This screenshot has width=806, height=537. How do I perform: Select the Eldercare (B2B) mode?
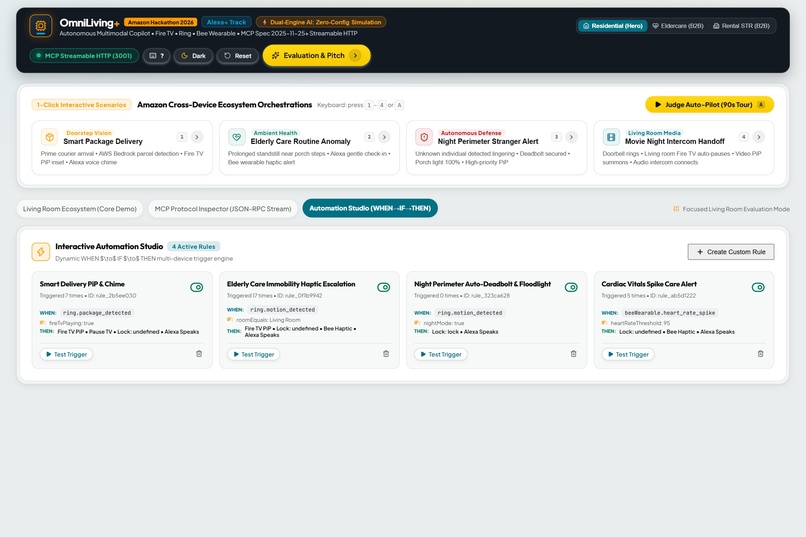tap(677, 26)
